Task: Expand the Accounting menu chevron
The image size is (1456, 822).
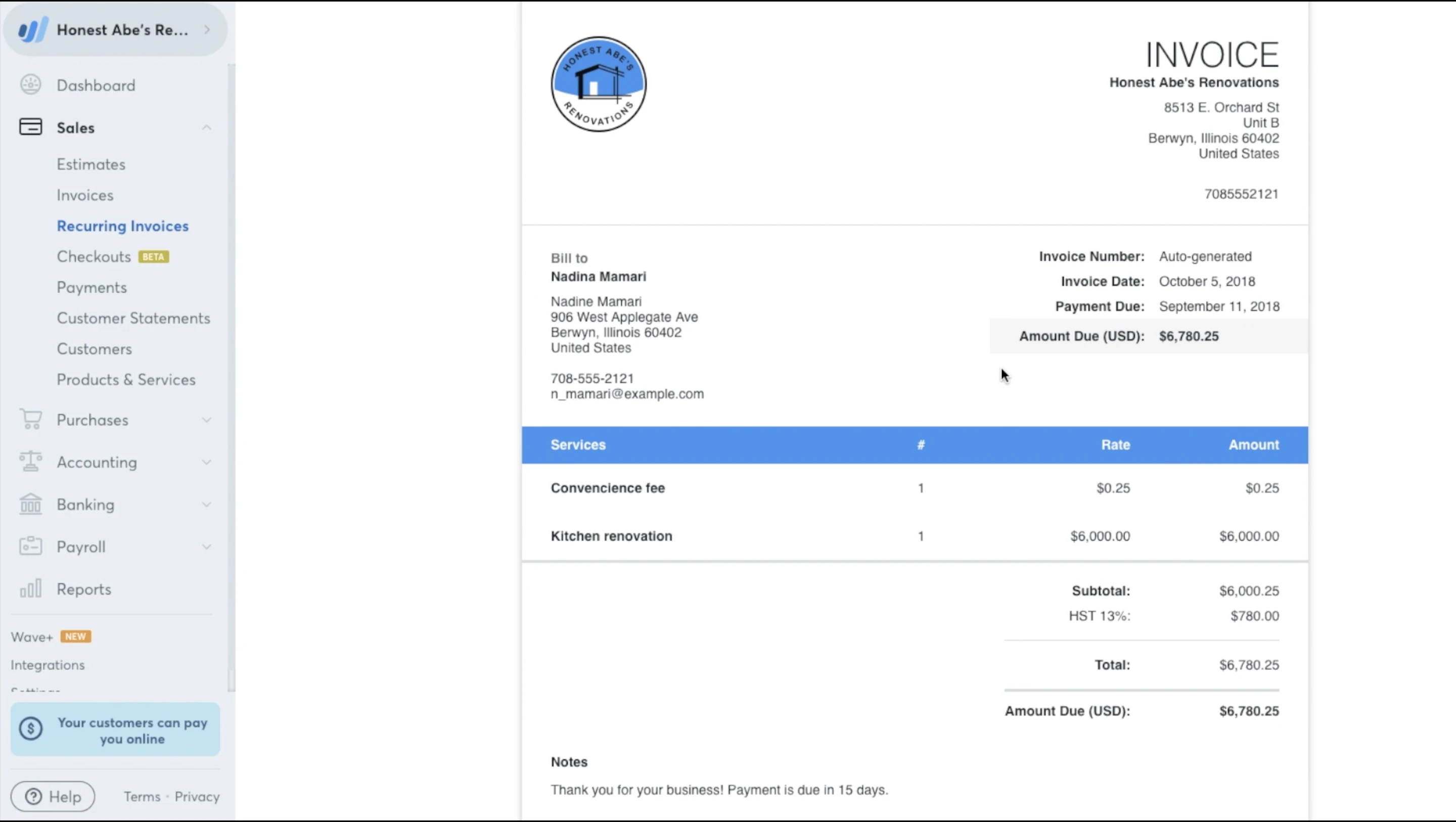Action: point(206,463)
